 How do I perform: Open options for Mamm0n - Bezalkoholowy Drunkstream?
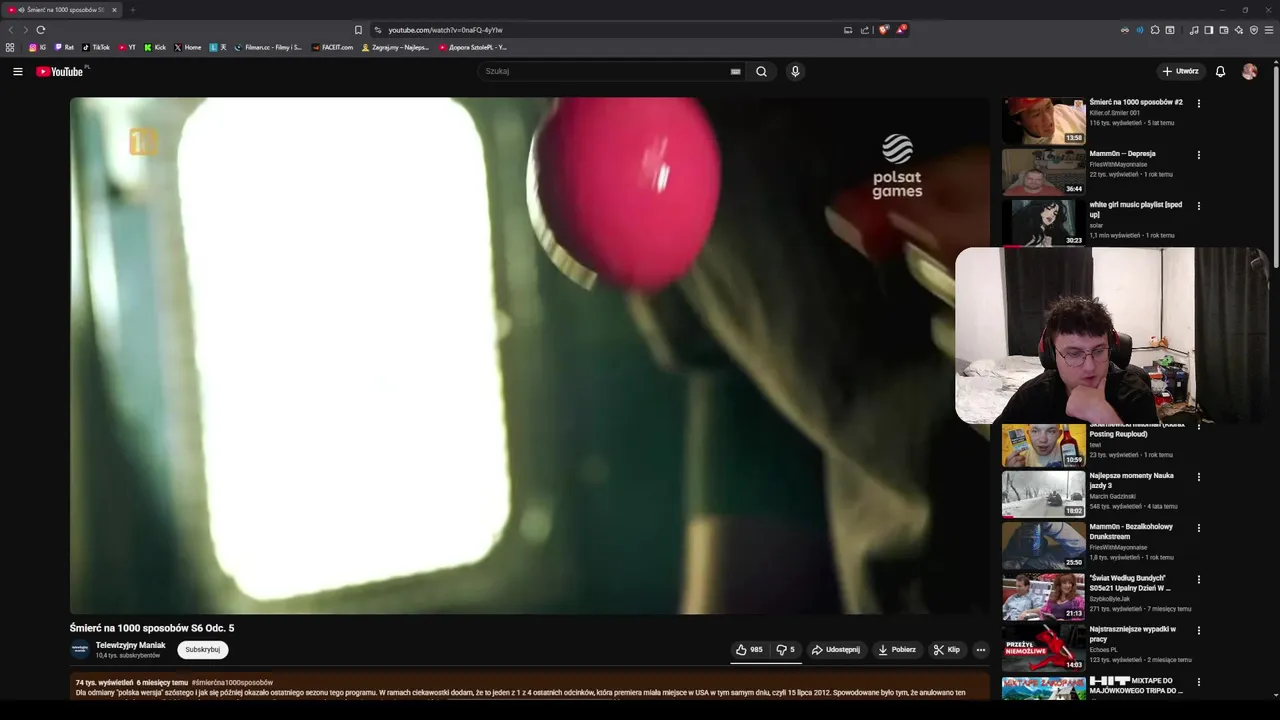[1198, 528]
